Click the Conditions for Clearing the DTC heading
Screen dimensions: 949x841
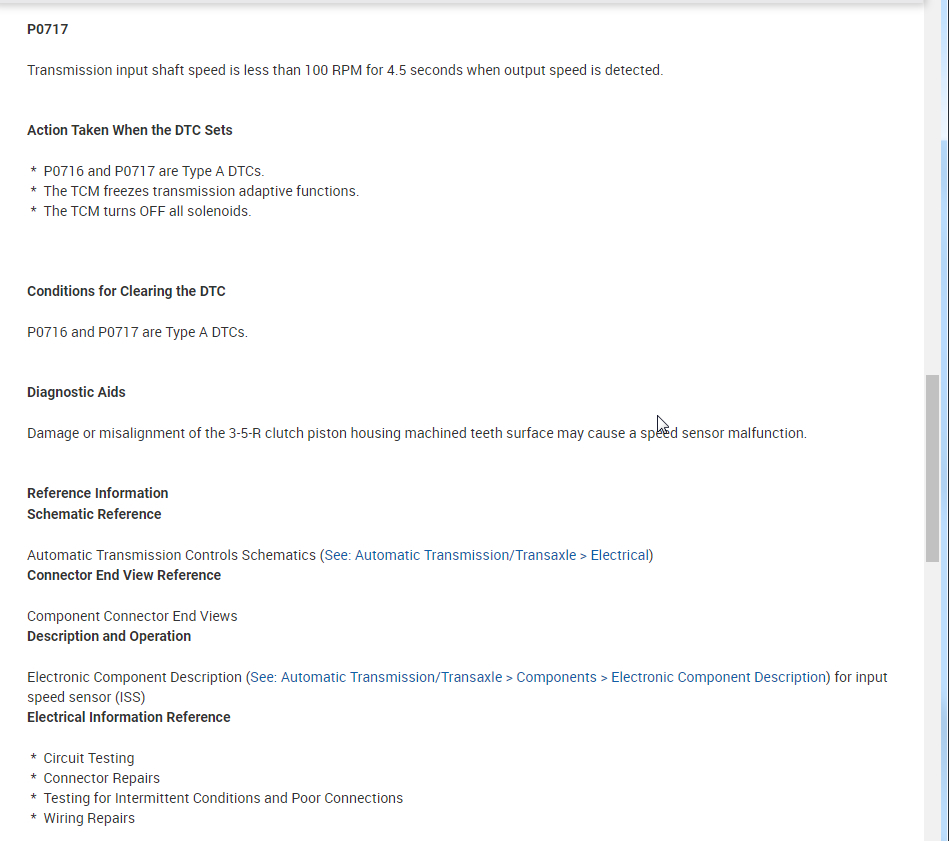tap(126, 291)
